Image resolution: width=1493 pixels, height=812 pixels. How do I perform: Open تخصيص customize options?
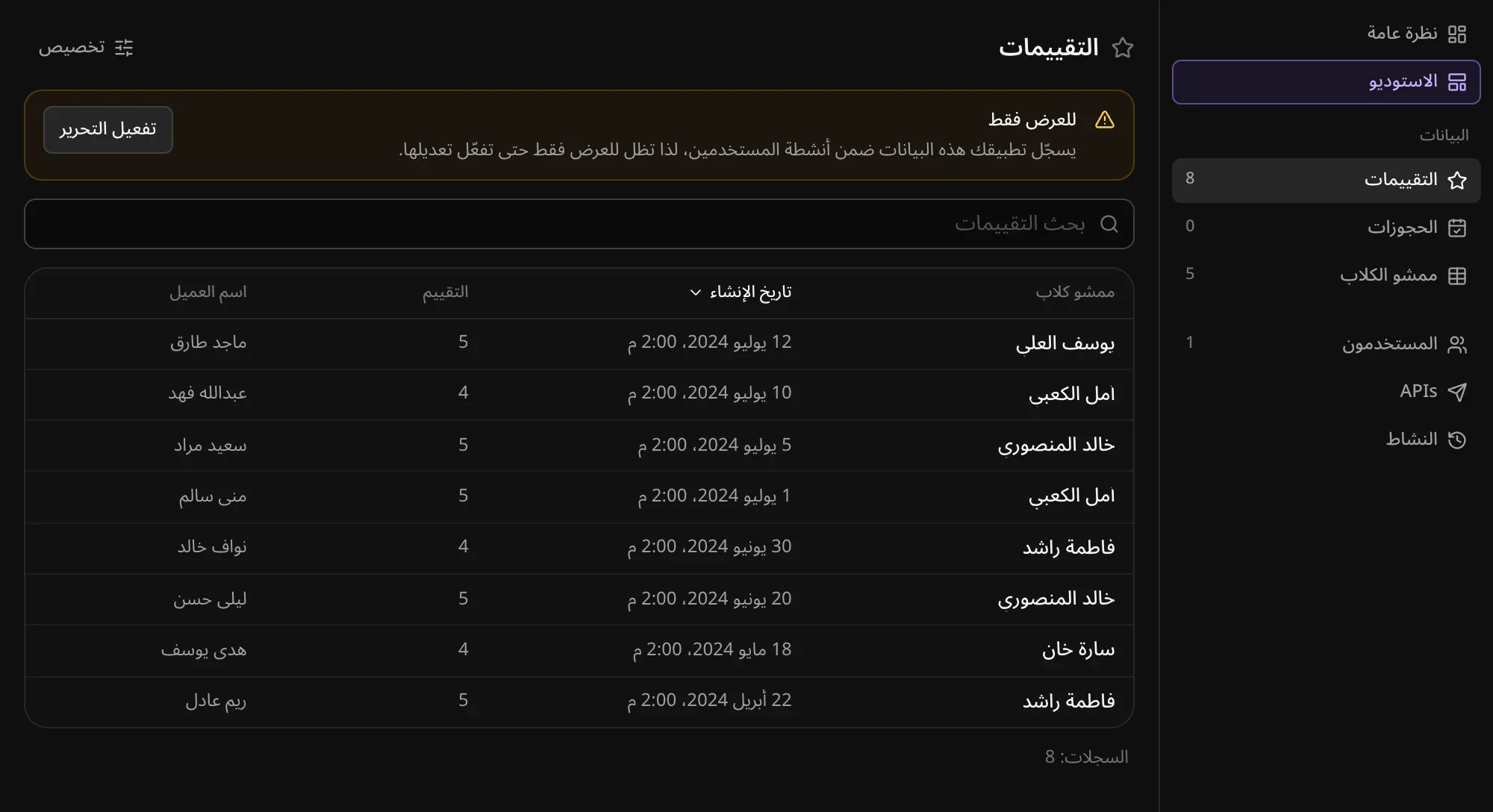pyautogui.click(x=86, y=48)
